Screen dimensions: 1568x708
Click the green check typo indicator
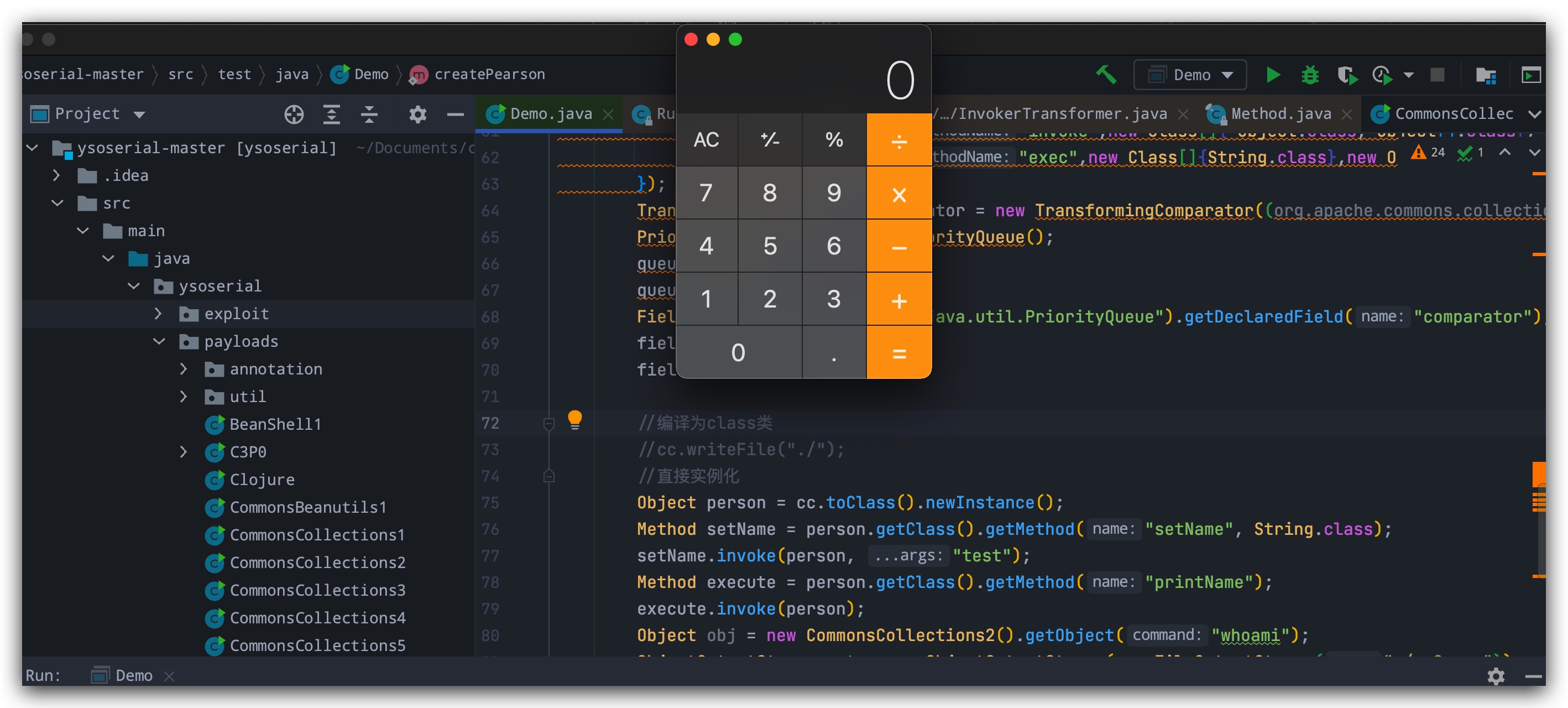1470,152
